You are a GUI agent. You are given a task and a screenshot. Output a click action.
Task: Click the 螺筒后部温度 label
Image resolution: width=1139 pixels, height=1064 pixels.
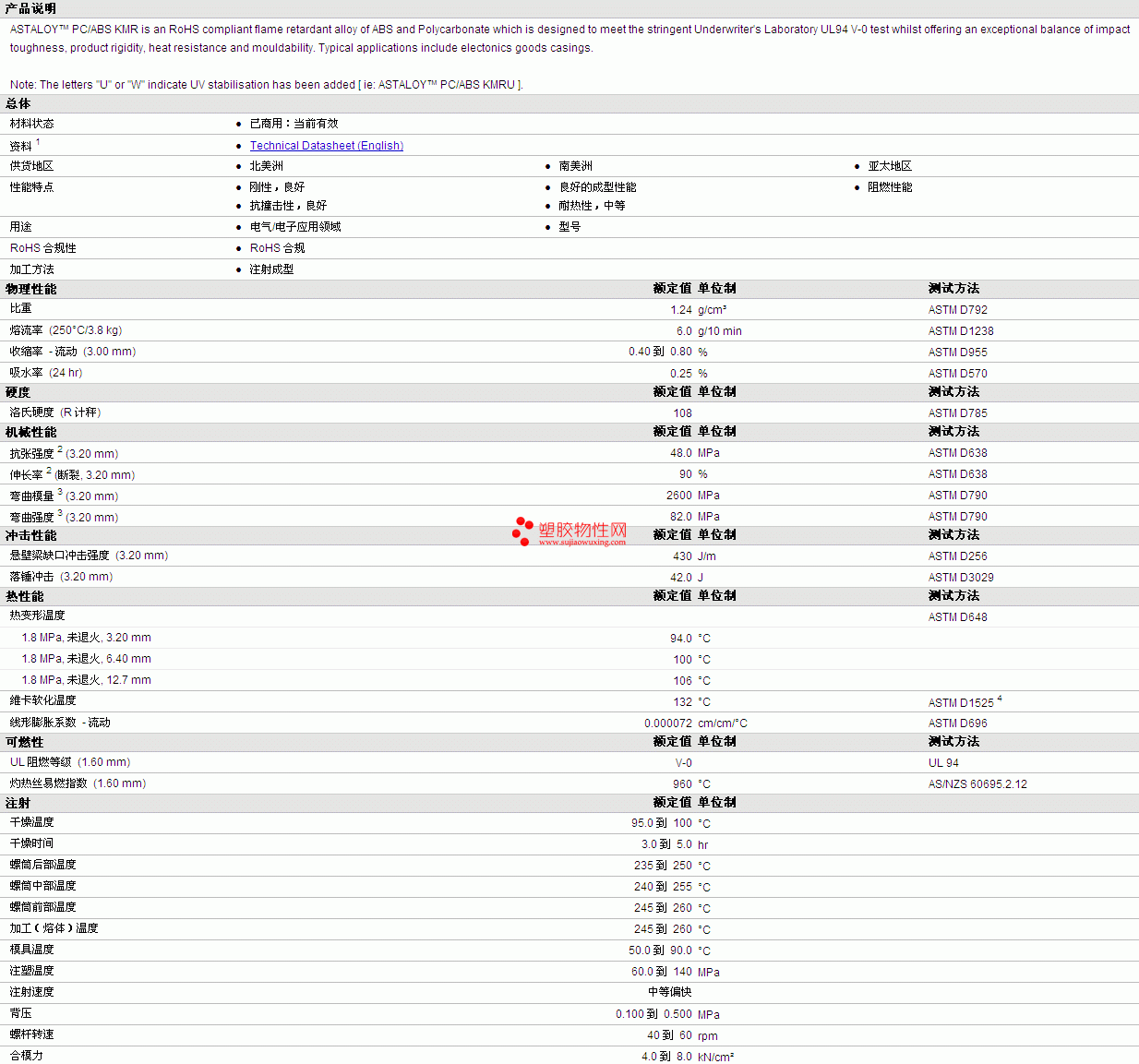click(43, 865)
